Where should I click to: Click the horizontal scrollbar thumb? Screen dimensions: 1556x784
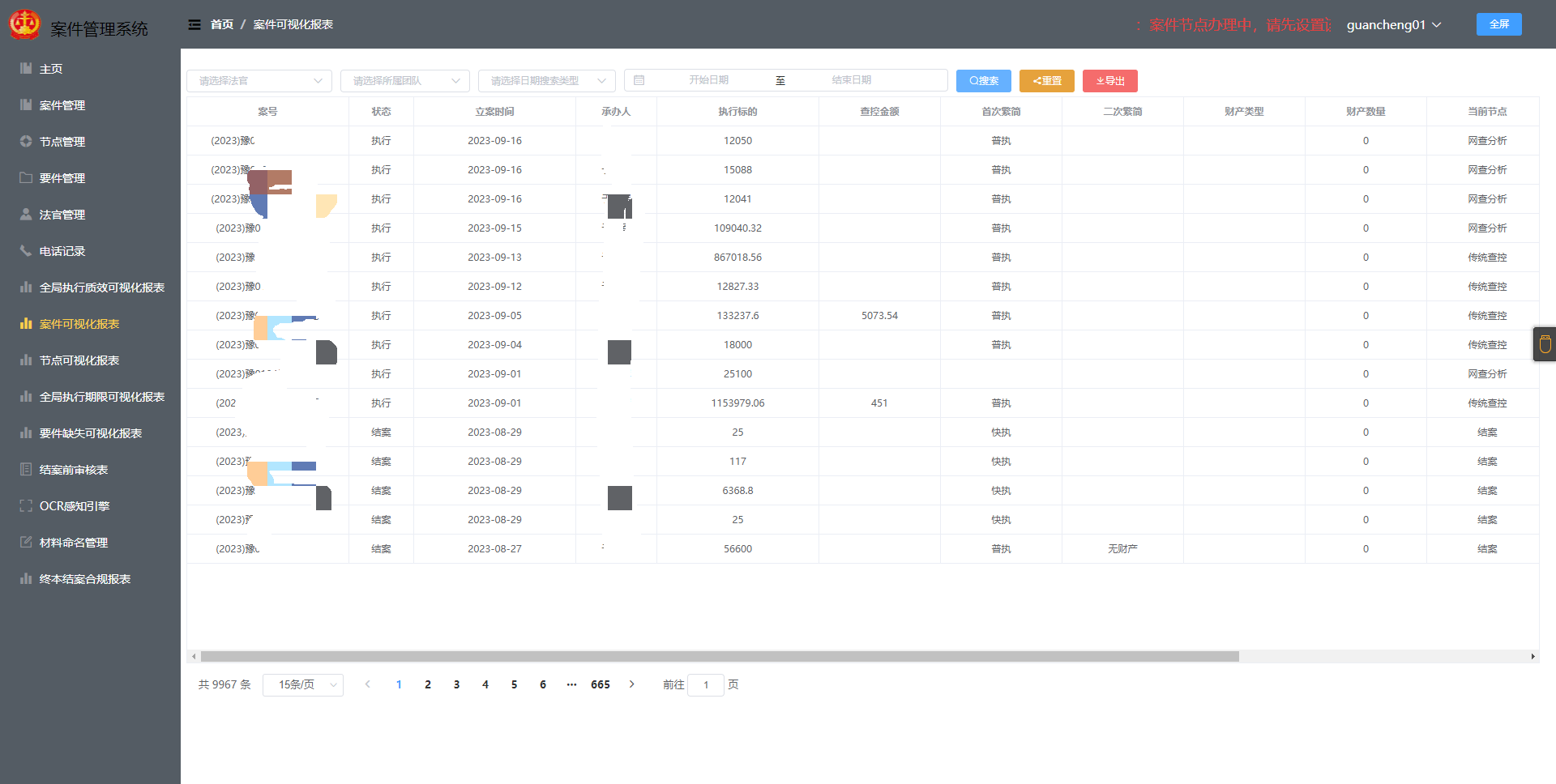point(720,657)
